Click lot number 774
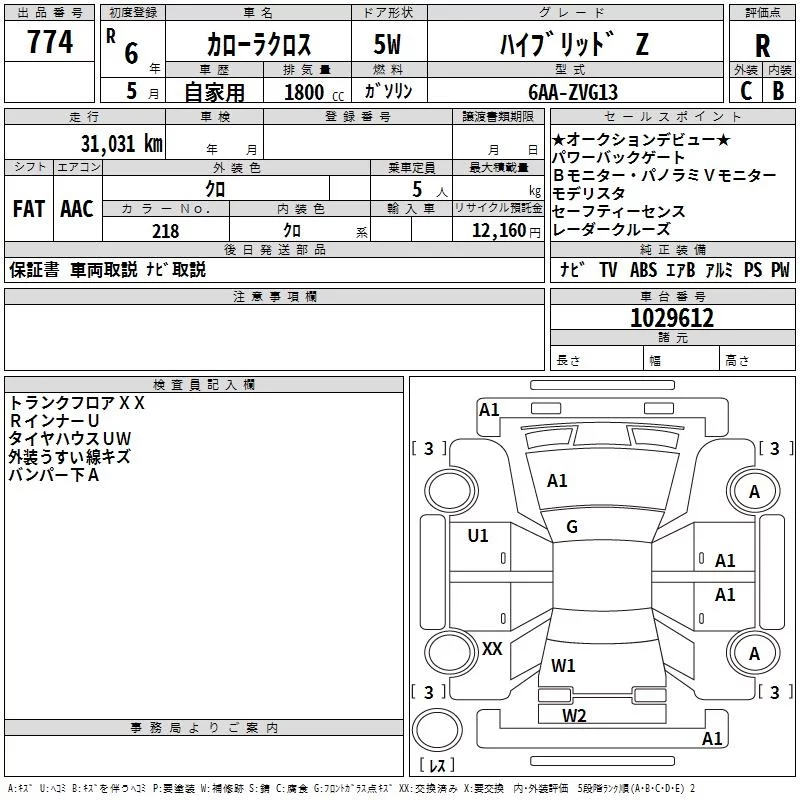 click(50, 42)
